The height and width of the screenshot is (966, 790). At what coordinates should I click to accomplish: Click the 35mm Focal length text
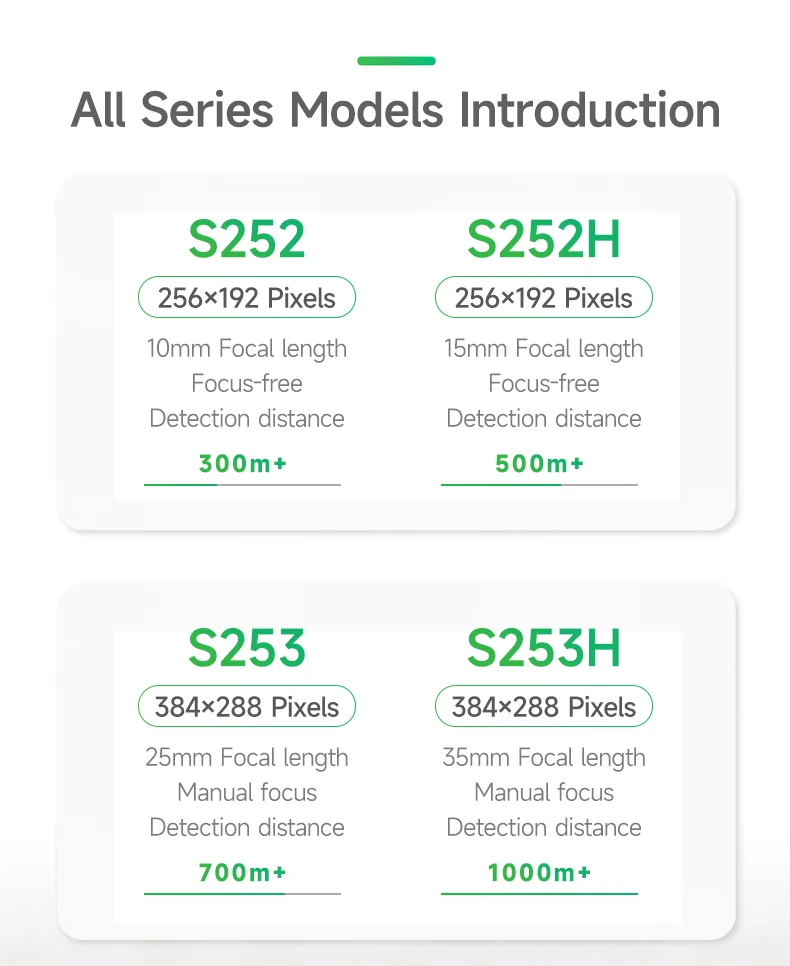(544, 758)
